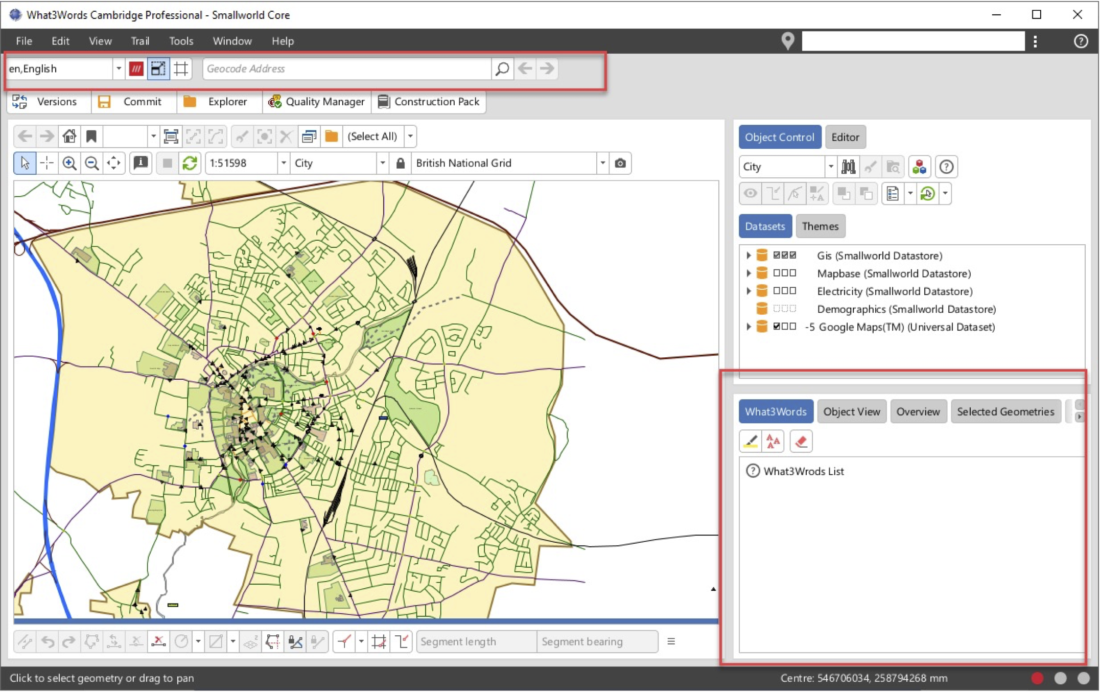
Task: Activate the select pointer tool
Action: [x=25, y=163]
